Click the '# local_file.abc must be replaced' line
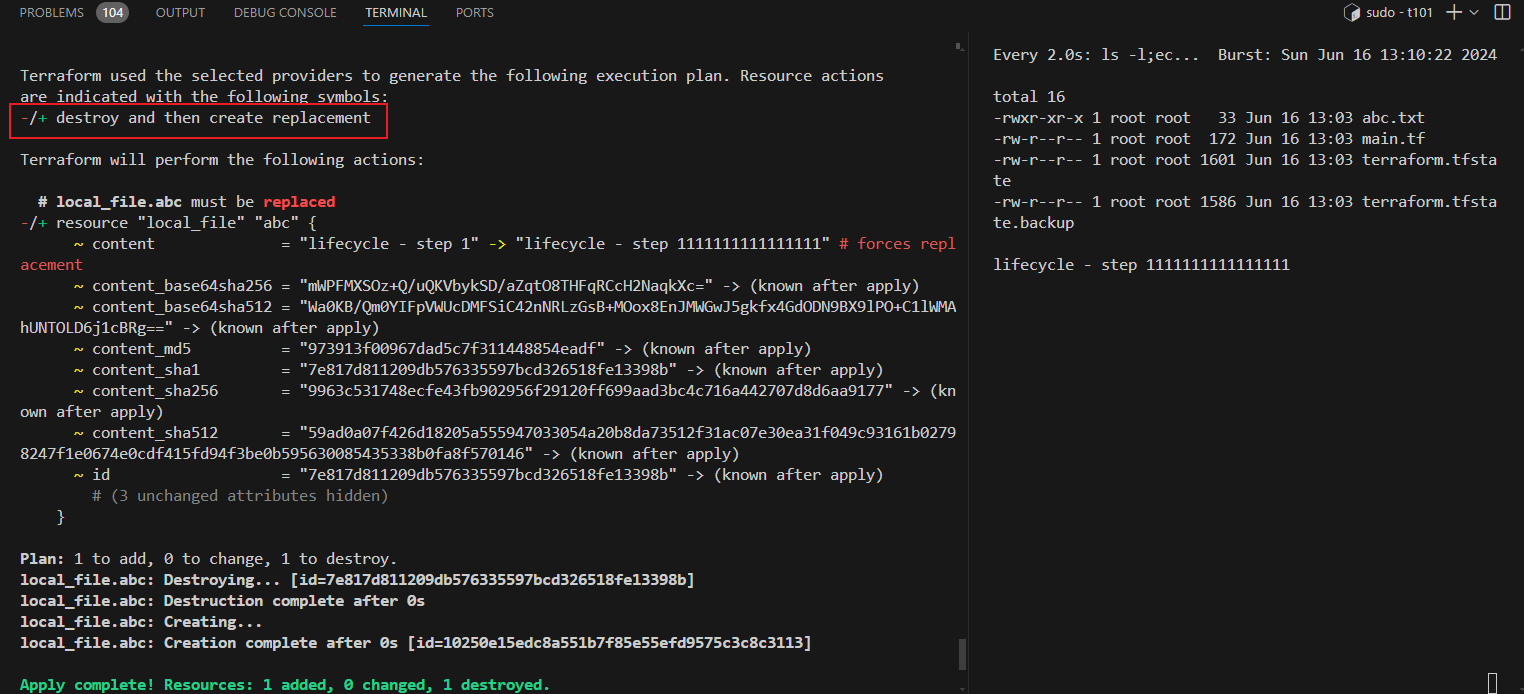The height and width of the screenshot is (694, 1524). [x=186, y=202]
